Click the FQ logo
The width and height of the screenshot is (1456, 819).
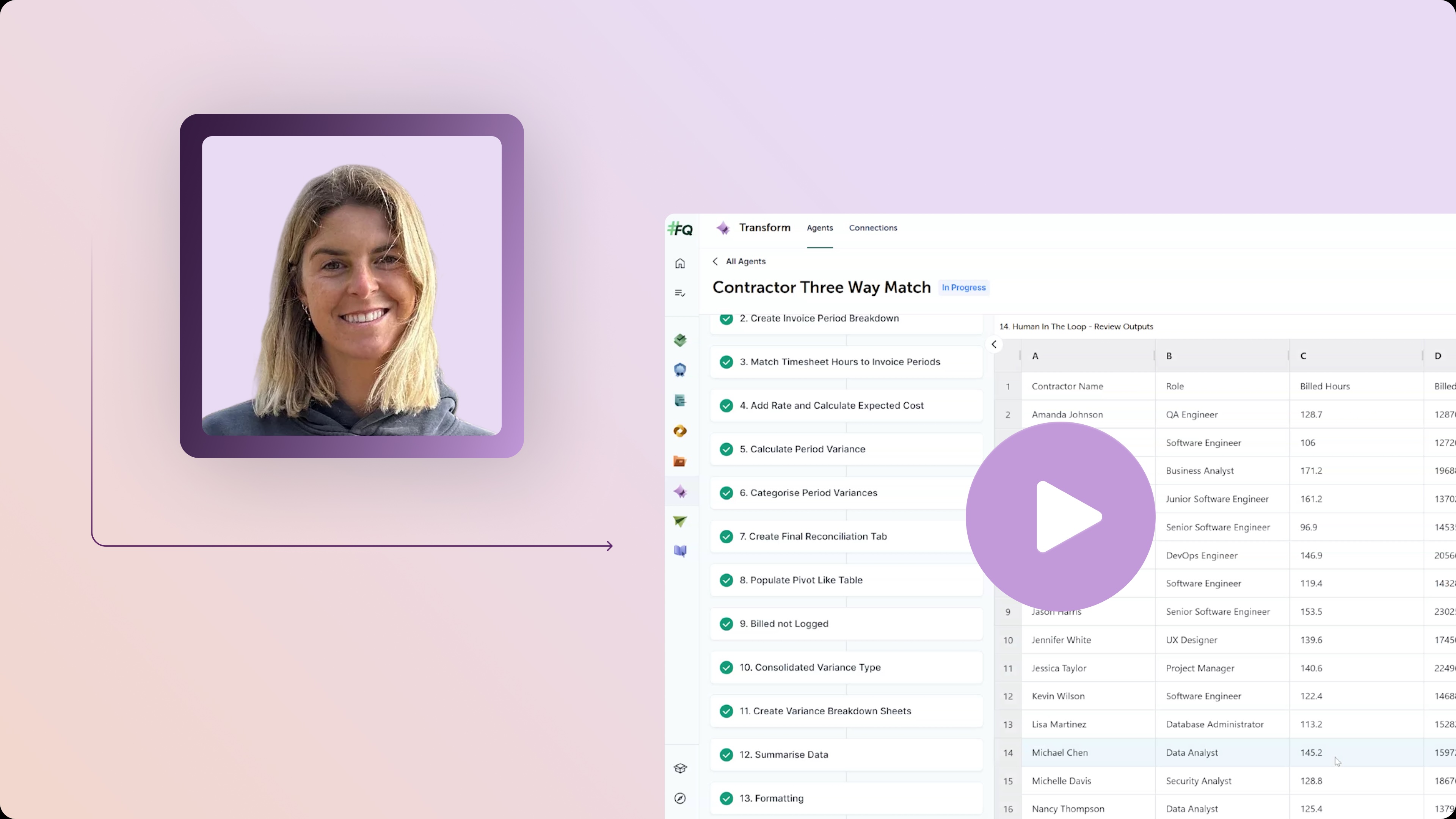[x=680, y=229]
